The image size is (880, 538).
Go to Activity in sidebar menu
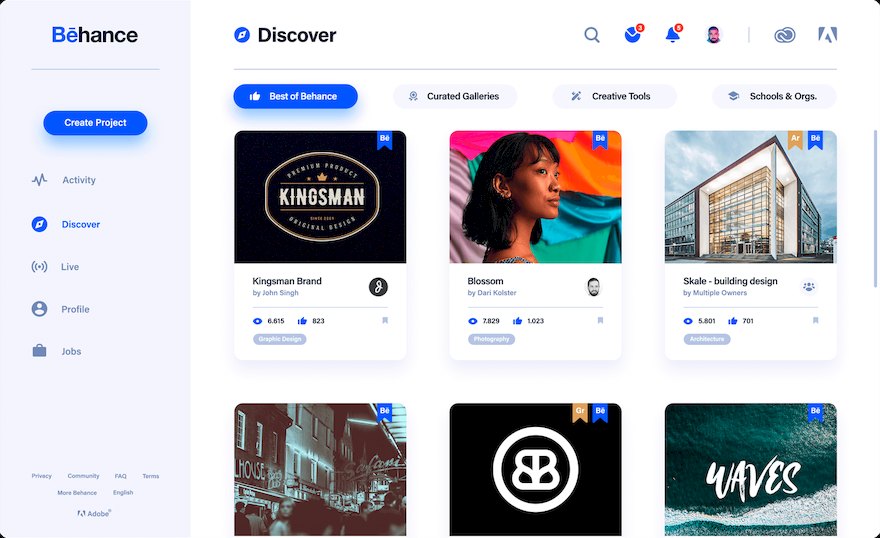(79, 180)
